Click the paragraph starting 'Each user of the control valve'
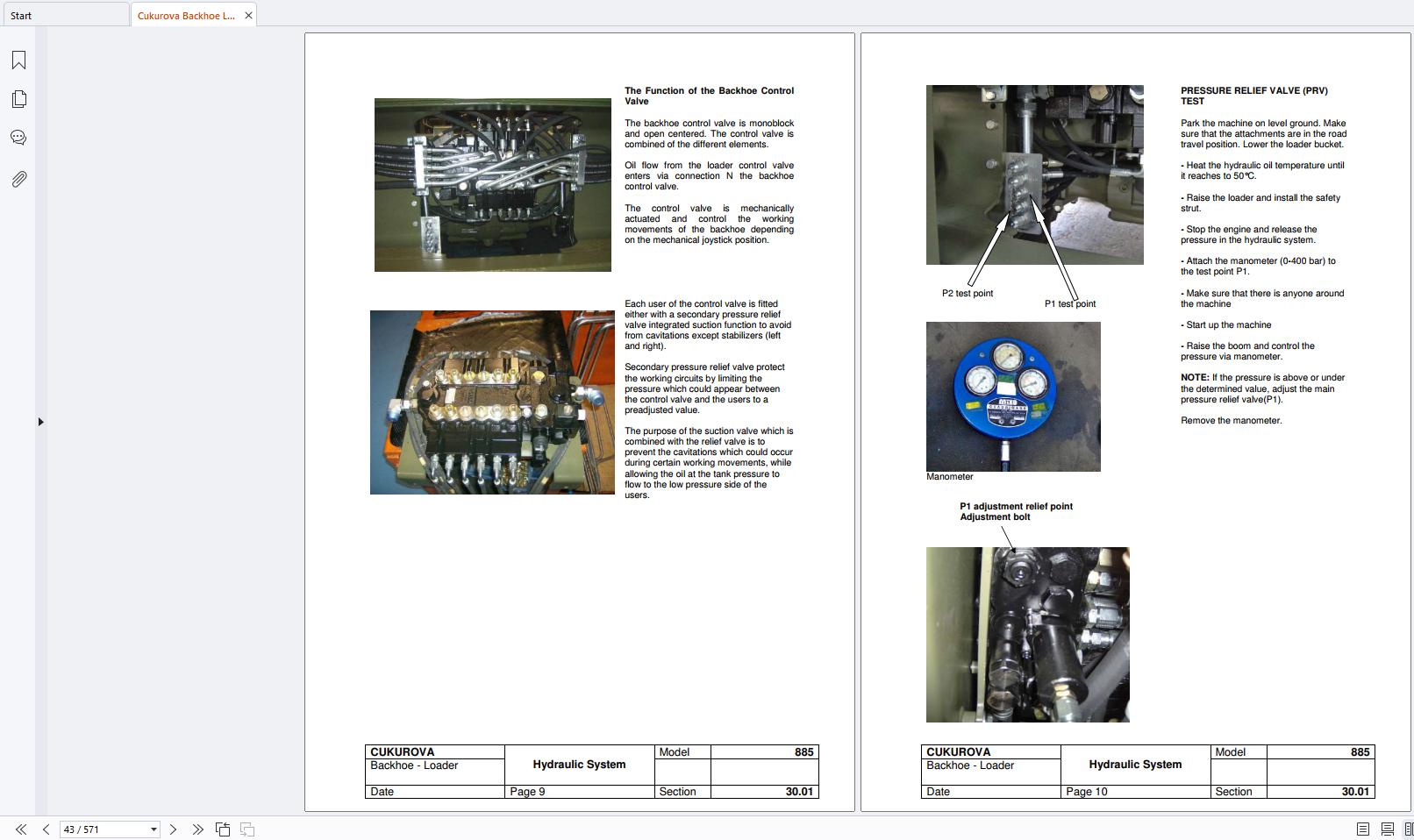Viewport: 1414px width, 840px height. pyautogui.click(x=708, y=325)
